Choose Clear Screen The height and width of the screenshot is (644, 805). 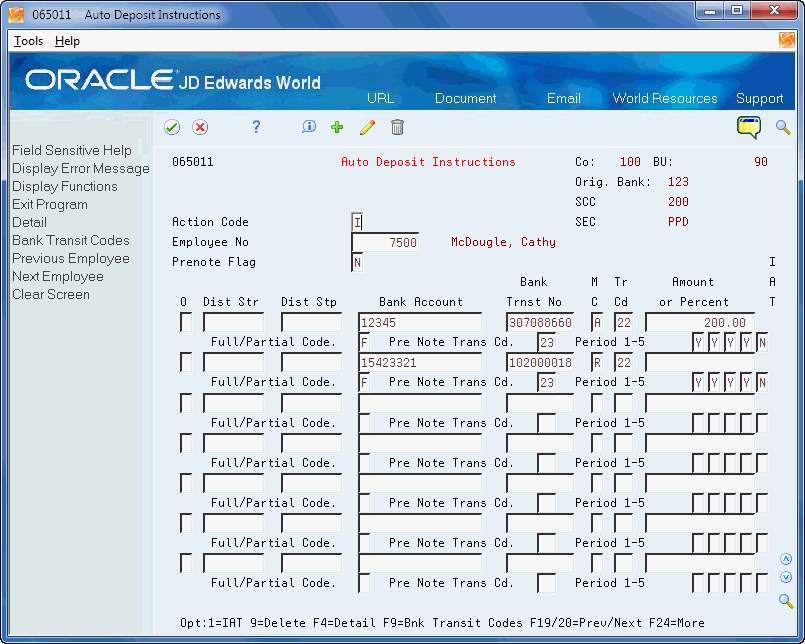tap(51, 294)
